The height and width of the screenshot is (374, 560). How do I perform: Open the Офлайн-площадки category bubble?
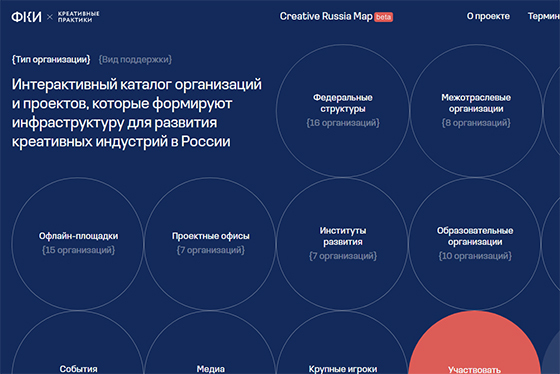(78, 244)
